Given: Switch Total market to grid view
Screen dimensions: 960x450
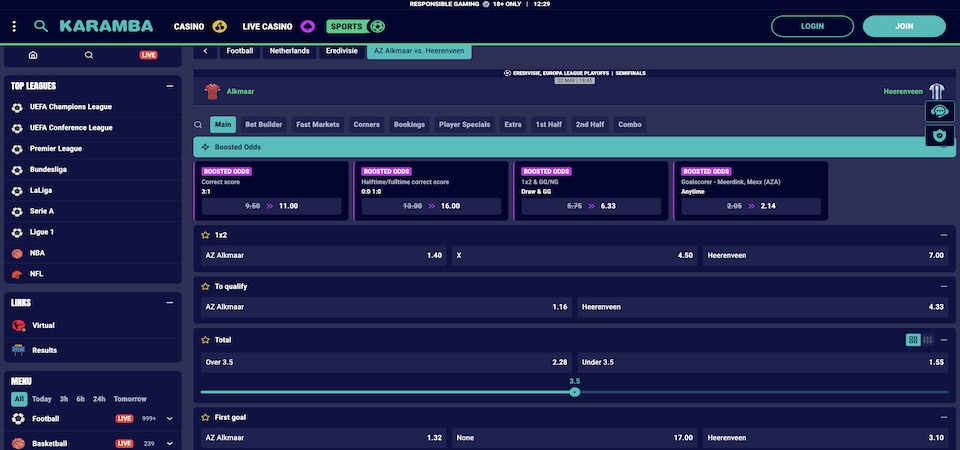Looking at the screenshot, I should tap(913, 340).
